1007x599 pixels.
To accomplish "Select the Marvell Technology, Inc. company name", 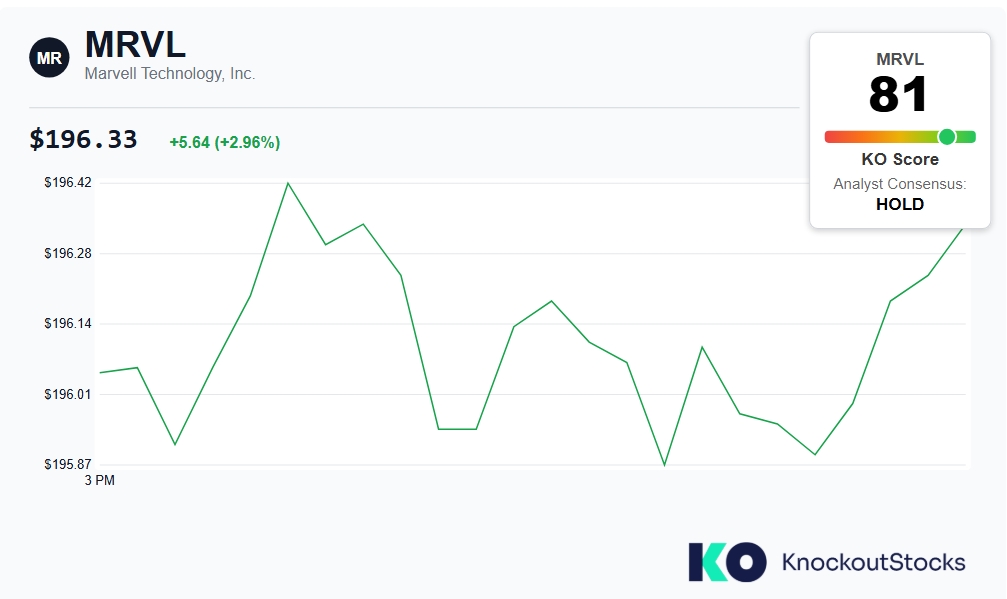I will click(x=170, y=74).
